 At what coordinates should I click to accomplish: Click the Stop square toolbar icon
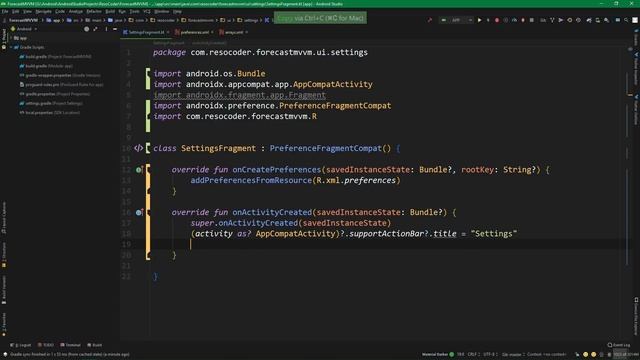[531, 20]
